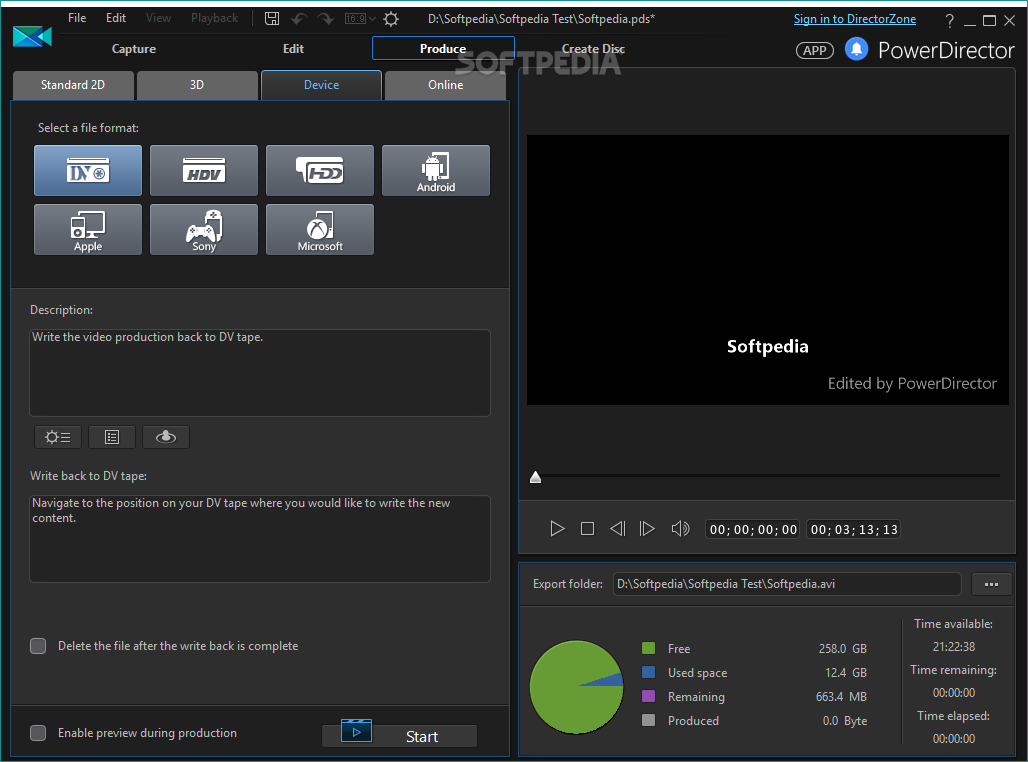Image resolution: width=1028 pixels, height=762 pixels.
Task: Open the Edit menu
Action: coord(116,18)
